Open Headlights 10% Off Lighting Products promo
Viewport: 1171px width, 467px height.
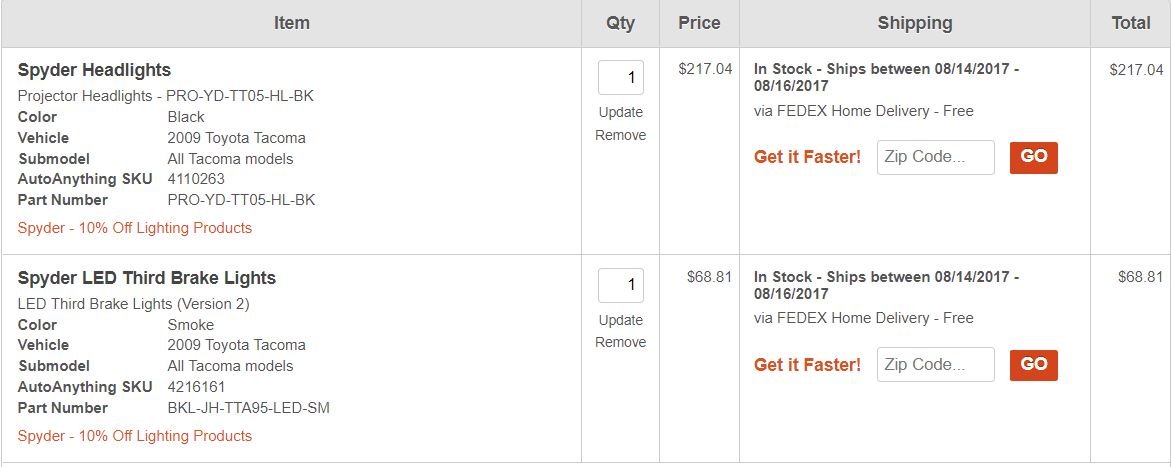pyautogui.click(x=134, y=228)
